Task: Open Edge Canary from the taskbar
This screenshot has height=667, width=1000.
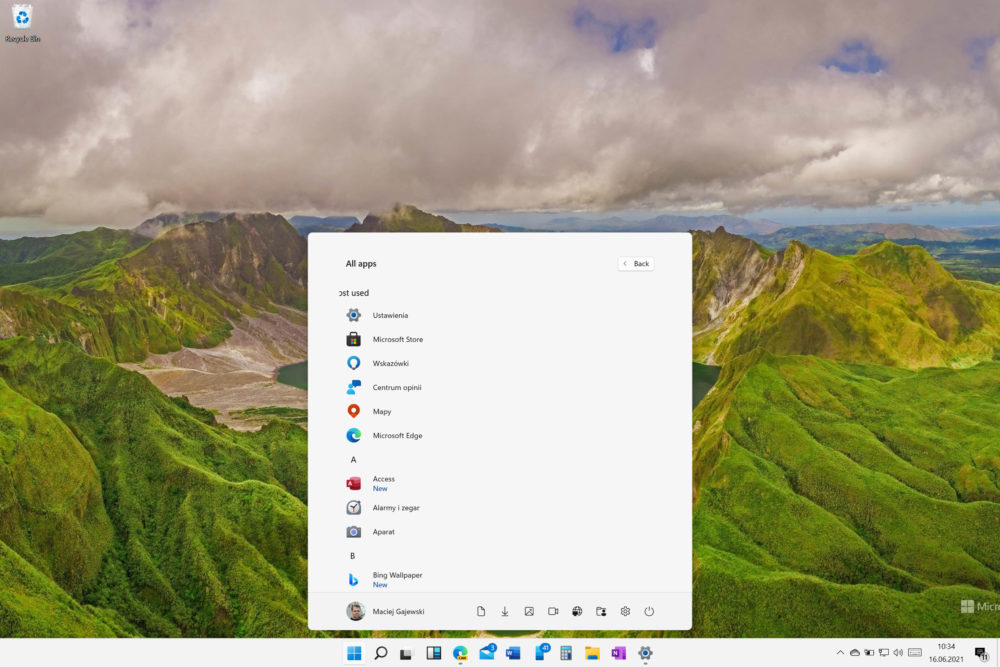Action: 460,653
